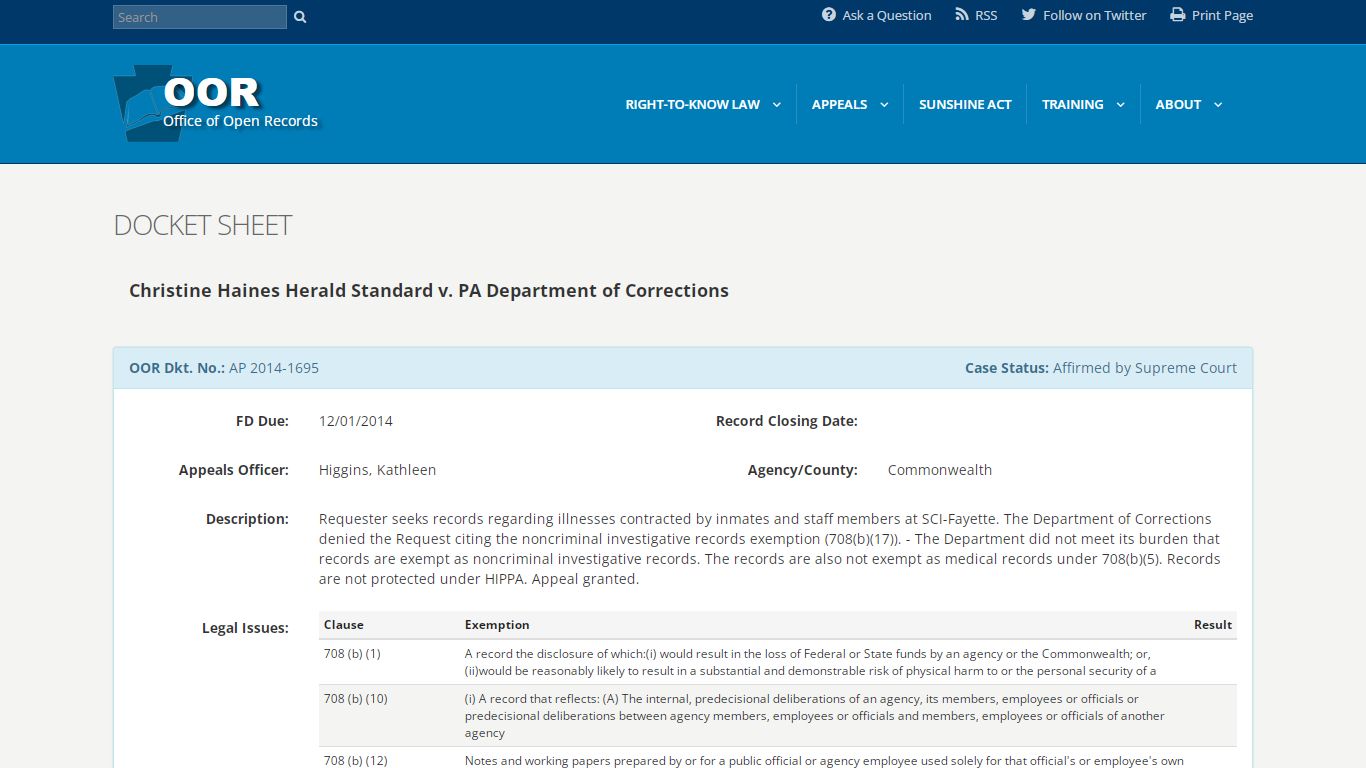Click the Description label

(247, 519)
